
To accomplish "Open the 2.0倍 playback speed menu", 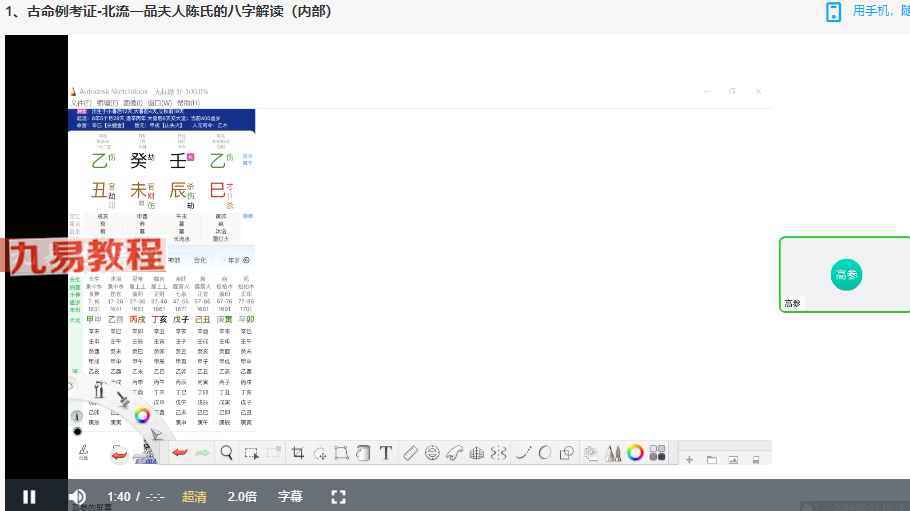I will [x=242, y=496].
